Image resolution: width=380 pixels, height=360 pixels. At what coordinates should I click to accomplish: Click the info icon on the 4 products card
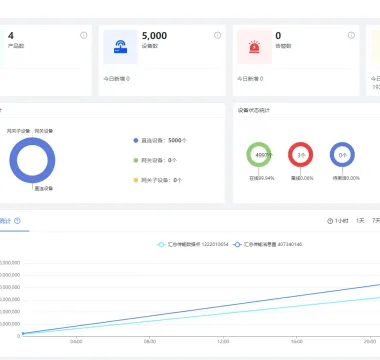coord(84,35)
